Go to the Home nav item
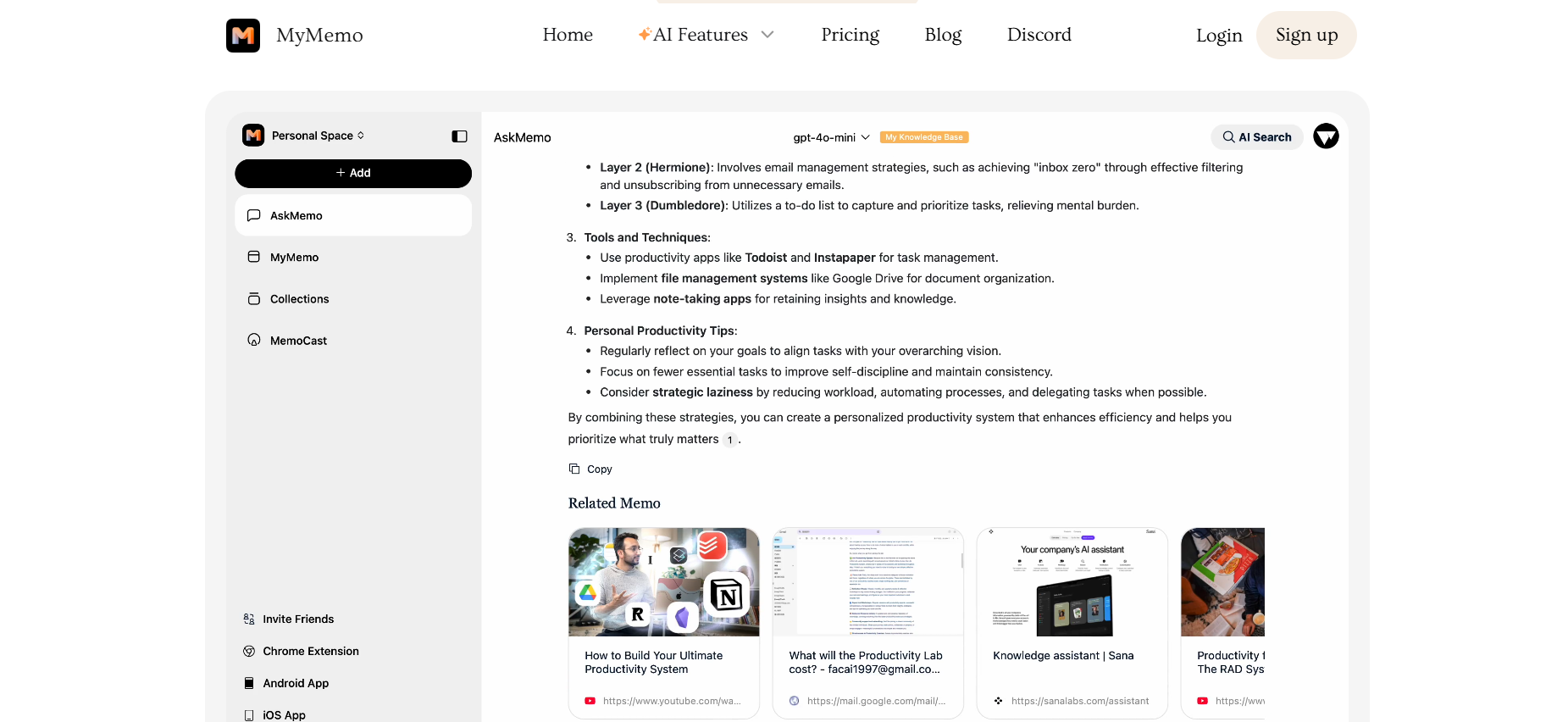 pos(568,35)
